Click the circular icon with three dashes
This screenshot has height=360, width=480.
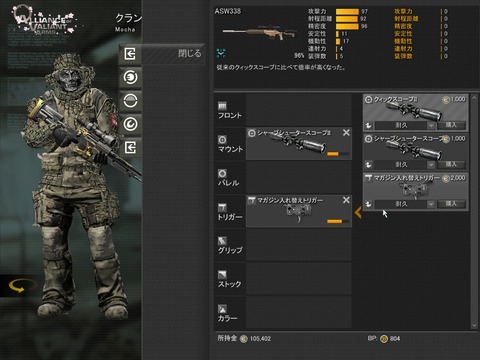(130, 77)
